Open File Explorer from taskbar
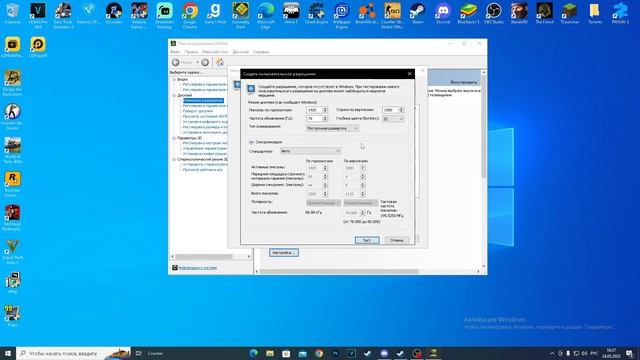 pyautogui.click(x=270, y=353)
